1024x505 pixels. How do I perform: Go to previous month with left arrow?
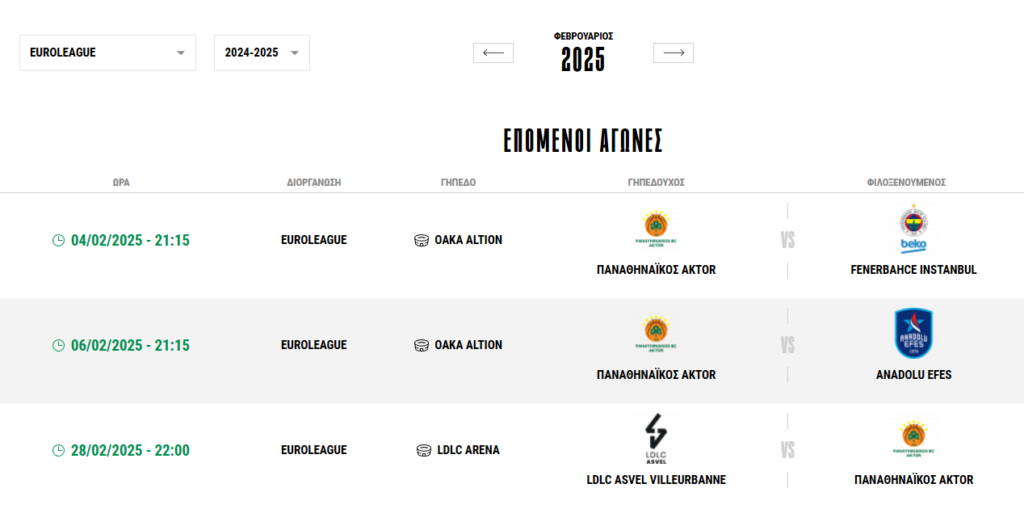(x=493, y=53)
